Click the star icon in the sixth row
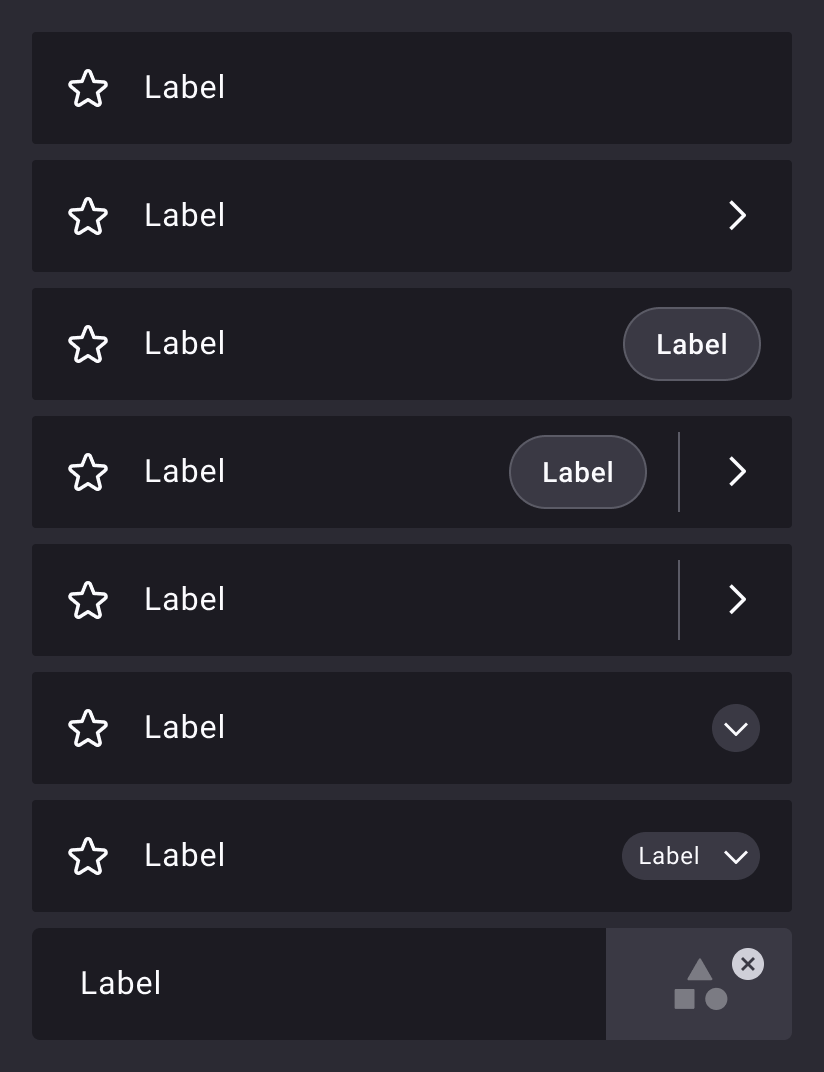The height and width of the screenshot is (1072, 824). pos(88,728)
